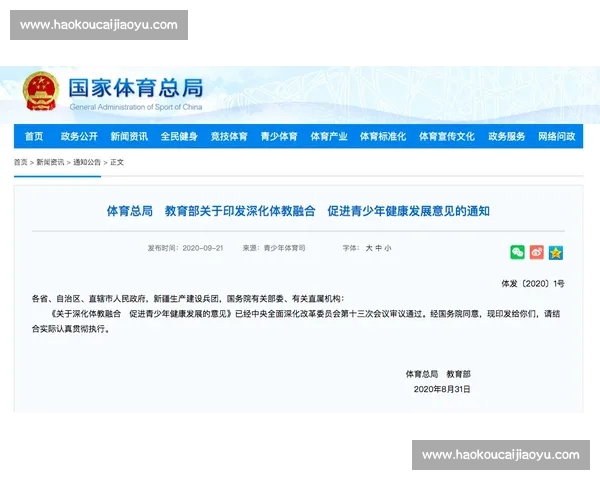Go to 新闻资讯 in the navigation bar
600x480 pixels.
pyautogui.click(x=129, y=136)
